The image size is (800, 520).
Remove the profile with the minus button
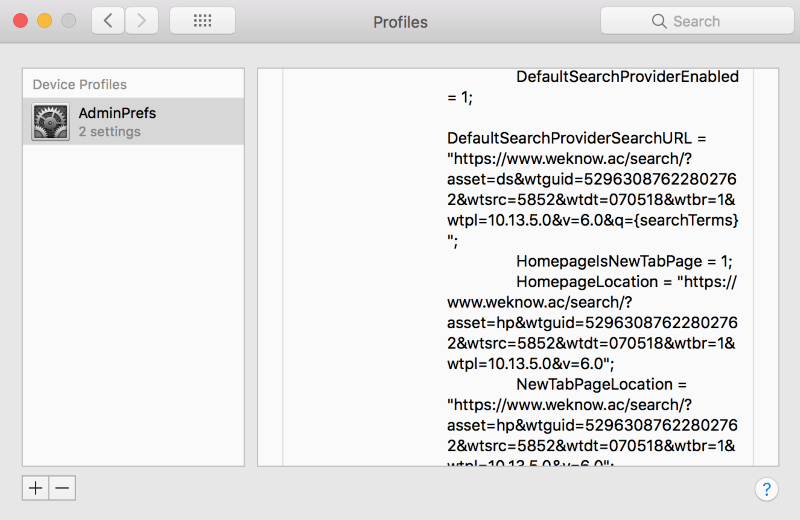pos(62,488)
